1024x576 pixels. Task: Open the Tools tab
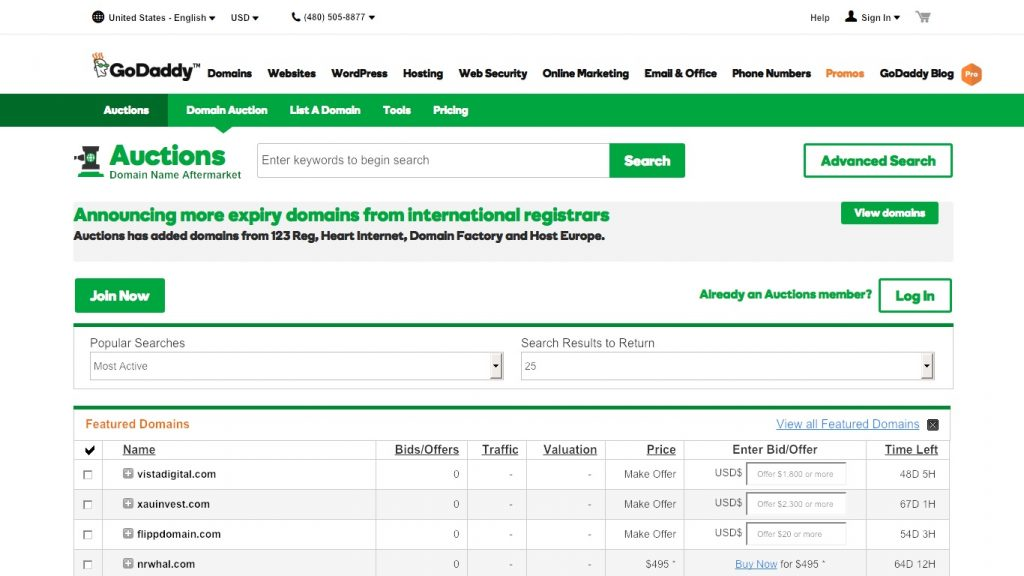pos(396,110)
